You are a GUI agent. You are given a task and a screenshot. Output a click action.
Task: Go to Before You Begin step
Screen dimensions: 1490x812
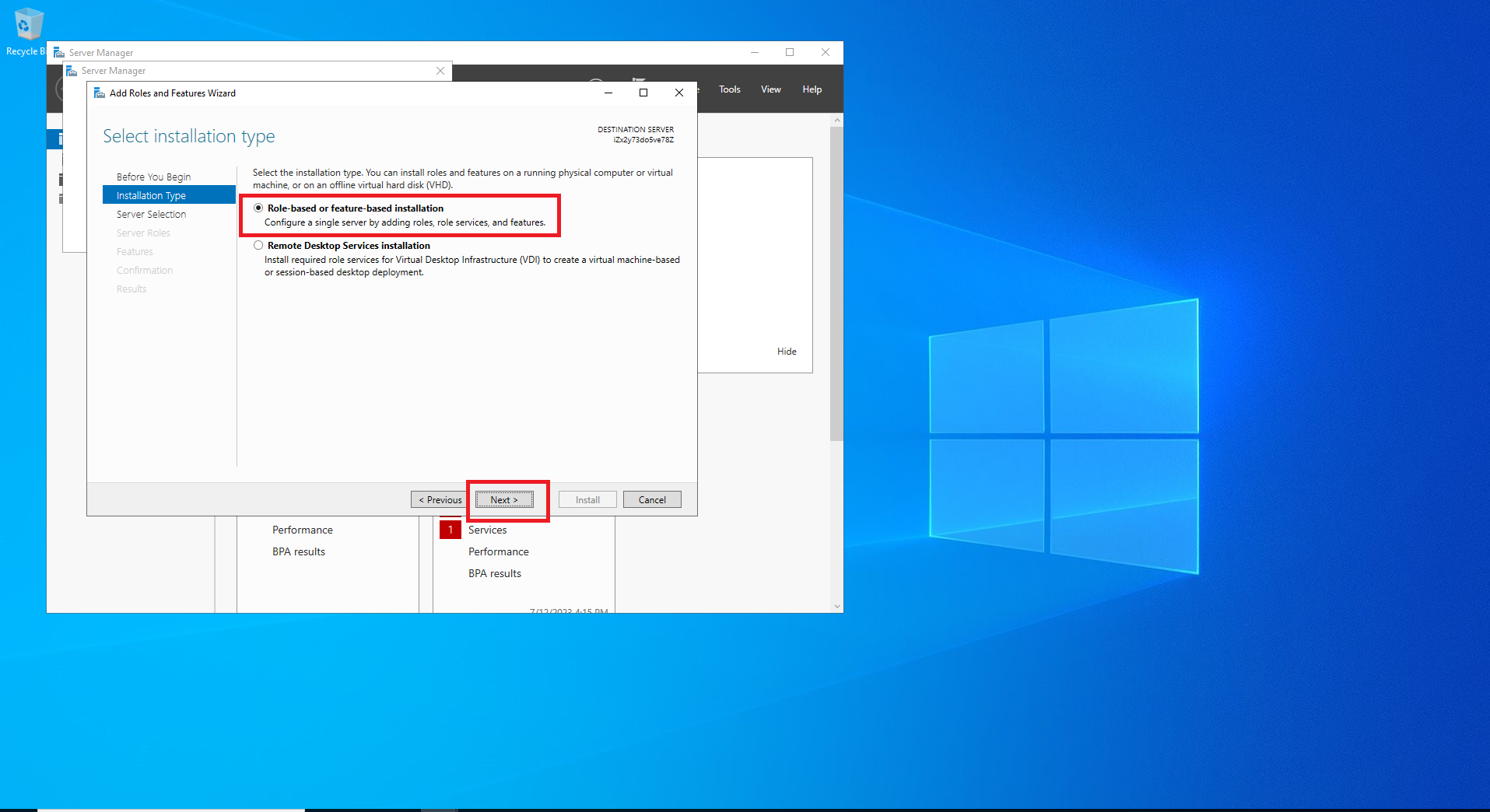click(x=153, y=177)
